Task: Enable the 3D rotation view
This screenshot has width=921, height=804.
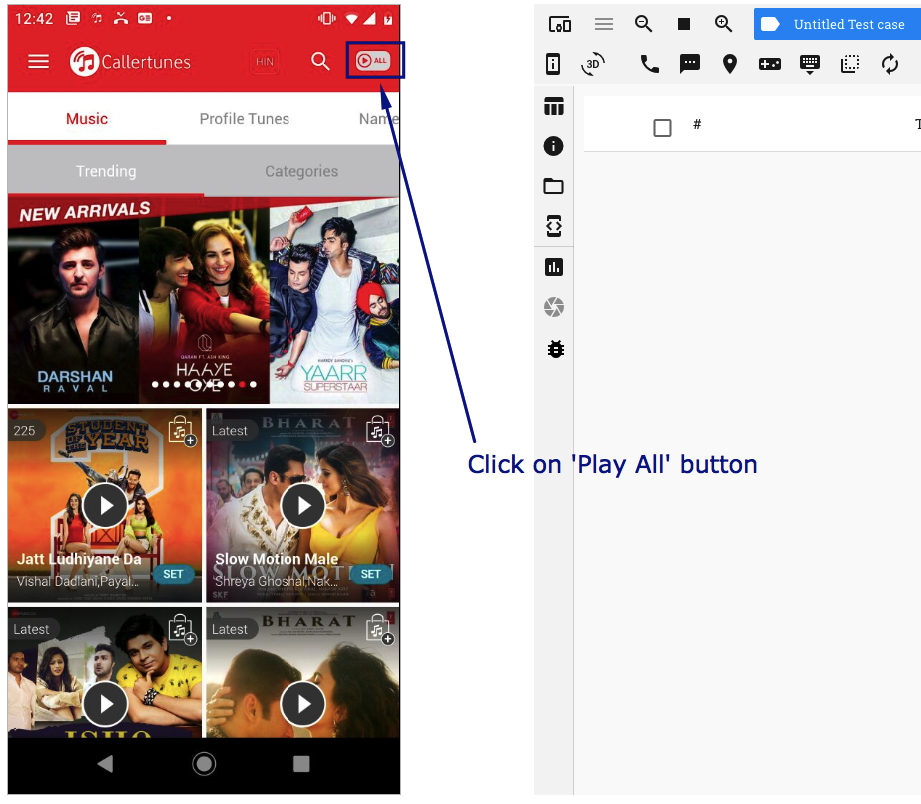Action: coord(593,64)
